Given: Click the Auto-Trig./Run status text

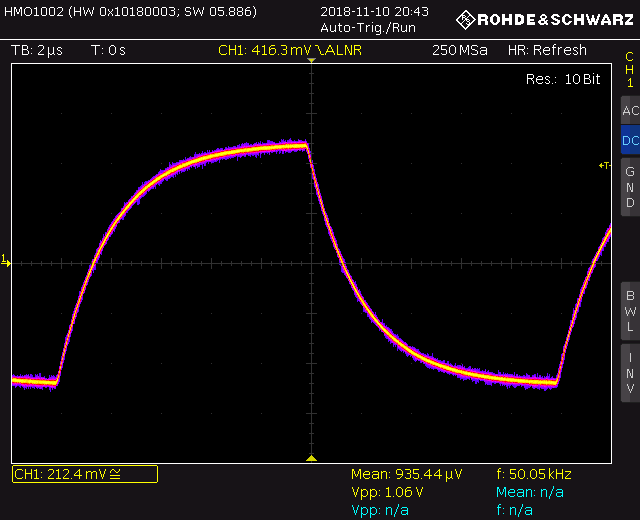Looking at the screenshot, I should coord(368,28).
